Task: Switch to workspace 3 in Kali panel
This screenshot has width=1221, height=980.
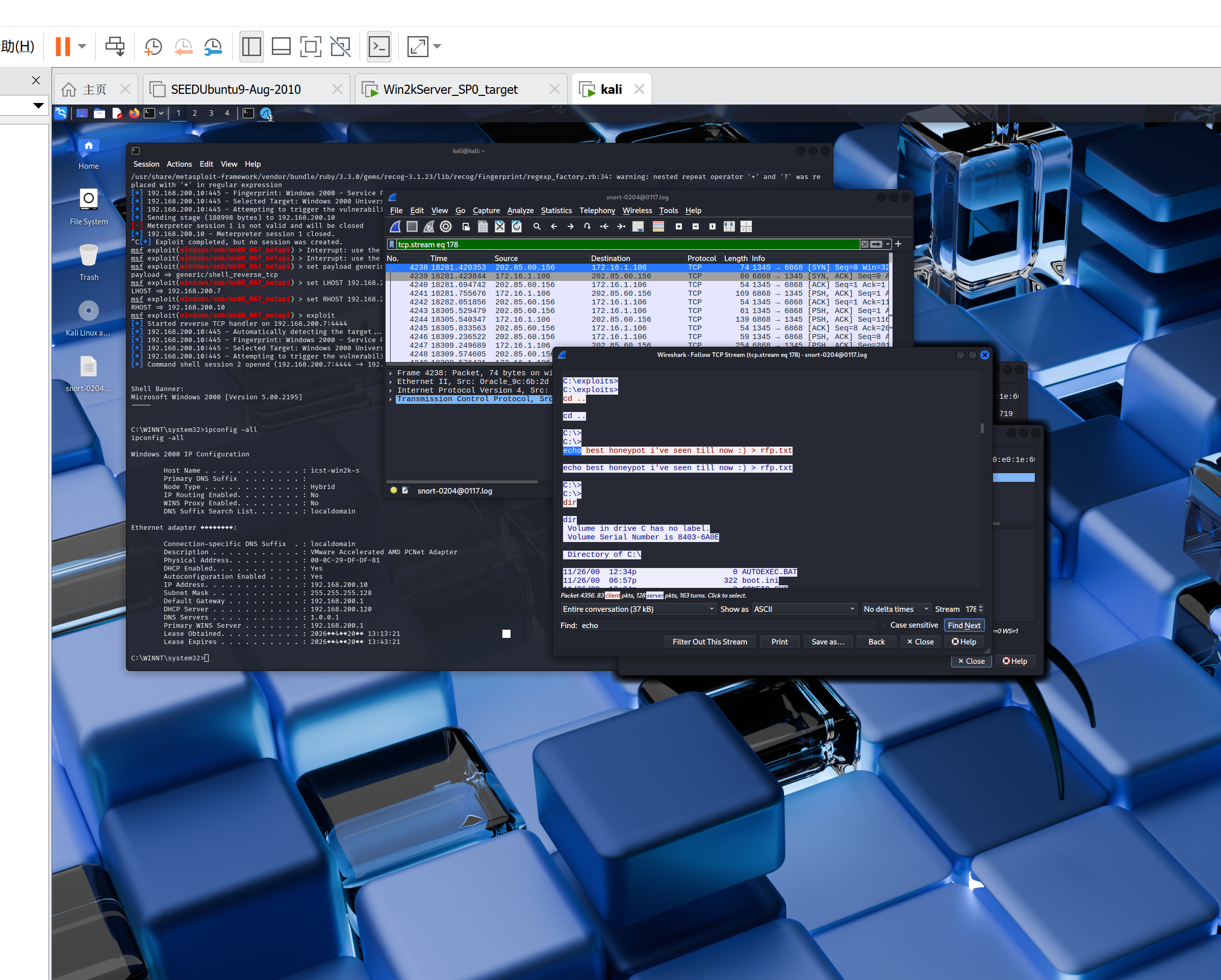Action: click(211, 113)
